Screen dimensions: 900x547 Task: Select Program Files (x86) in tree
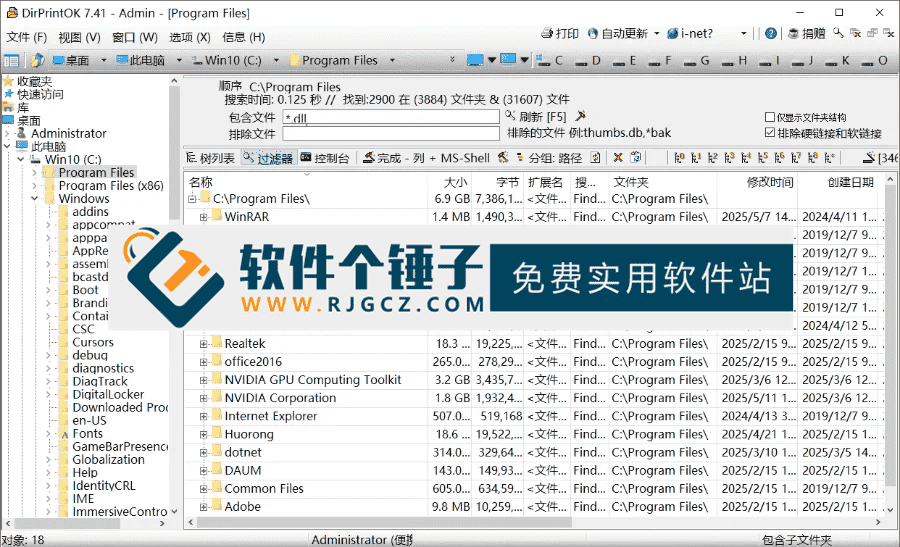(111, 185)
